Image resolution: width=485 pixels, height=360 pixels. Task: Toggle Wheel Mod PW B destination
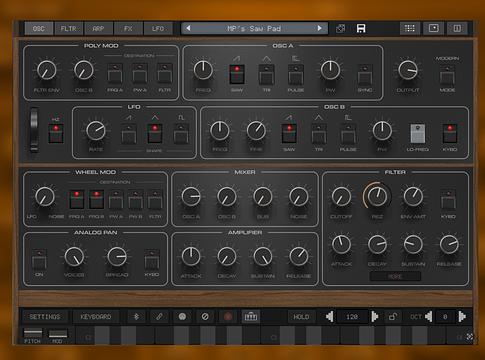136,199
